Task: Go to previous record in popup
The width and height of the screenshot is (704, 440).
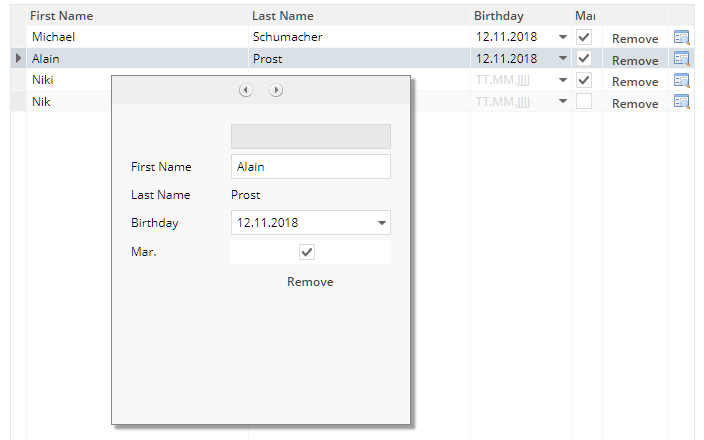Action: pos(246,90)
